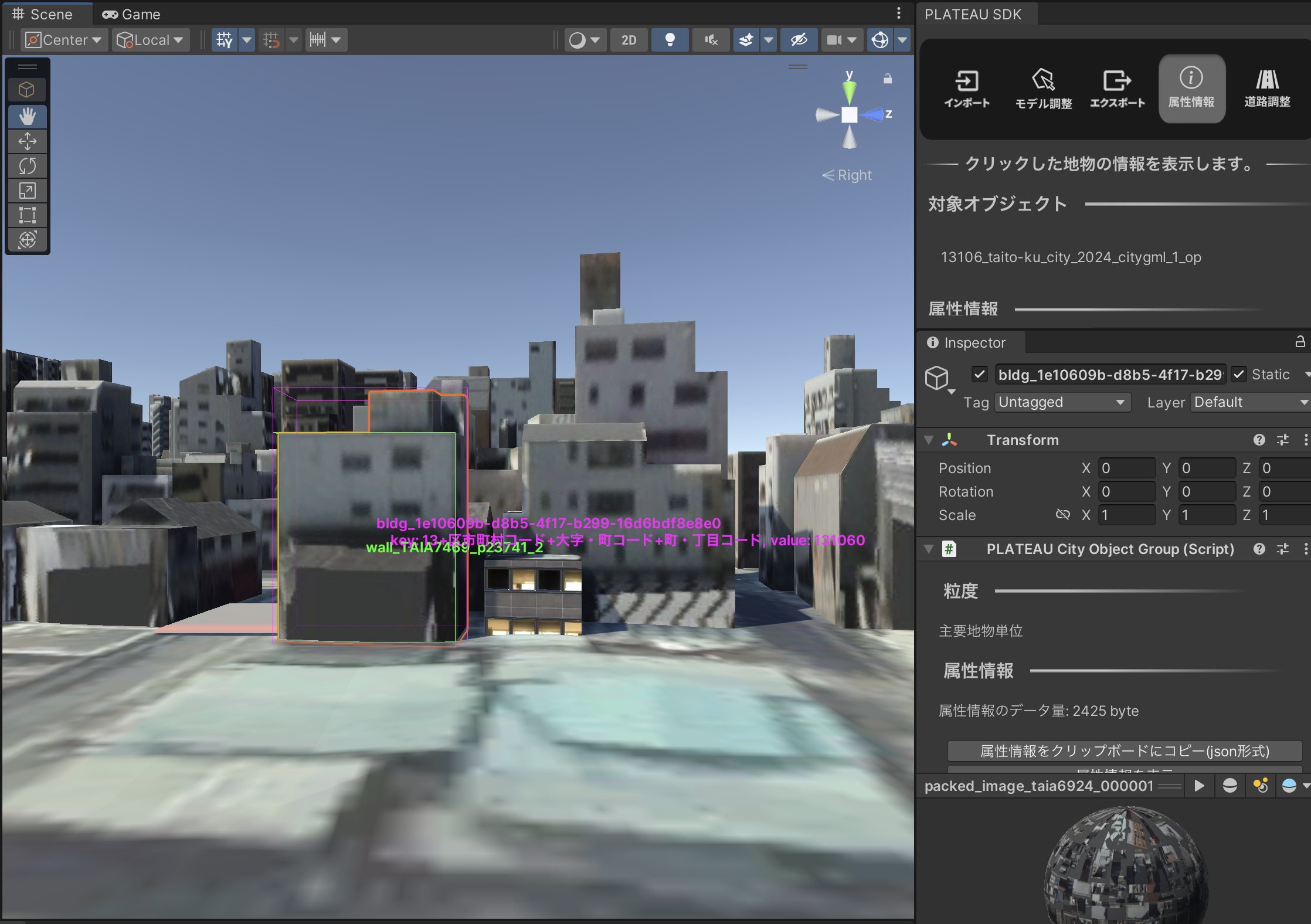Uncheck the Static checkbox in the Inspector
Image resolution: width=1311 pixels, height=924 pixels.
pyautogui.click(x=1239, y=374)
